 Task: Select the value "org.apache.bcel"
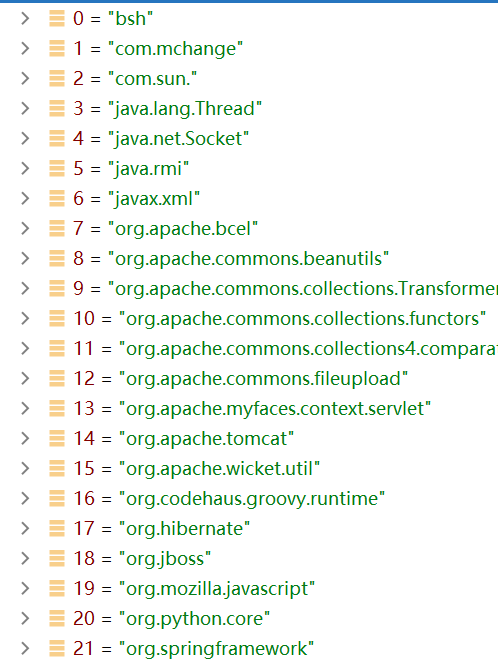[183, 229]
